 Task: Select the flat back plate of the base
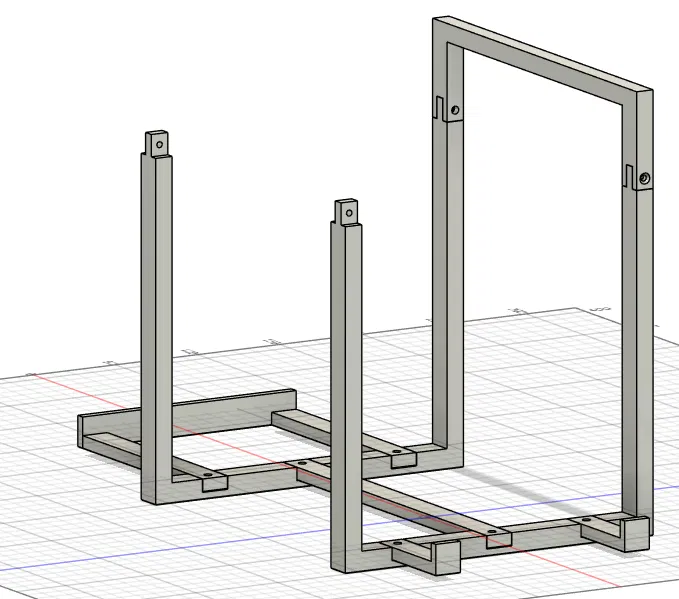pyautogui.click(x=188, y=418)
